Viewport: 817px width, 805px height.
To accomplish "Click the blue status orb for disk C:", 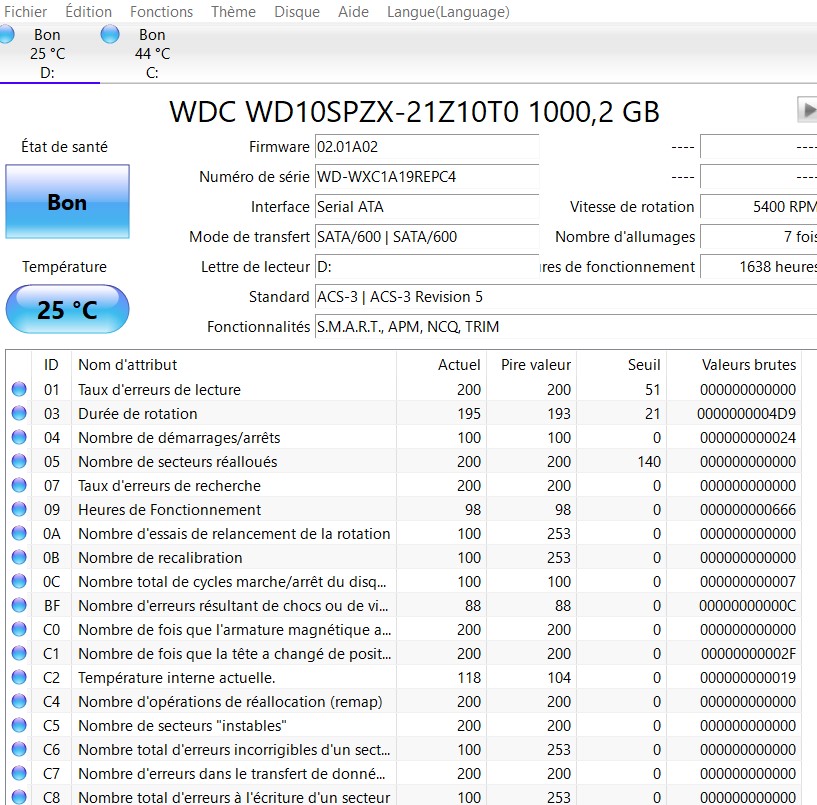I will coord(110,34).
